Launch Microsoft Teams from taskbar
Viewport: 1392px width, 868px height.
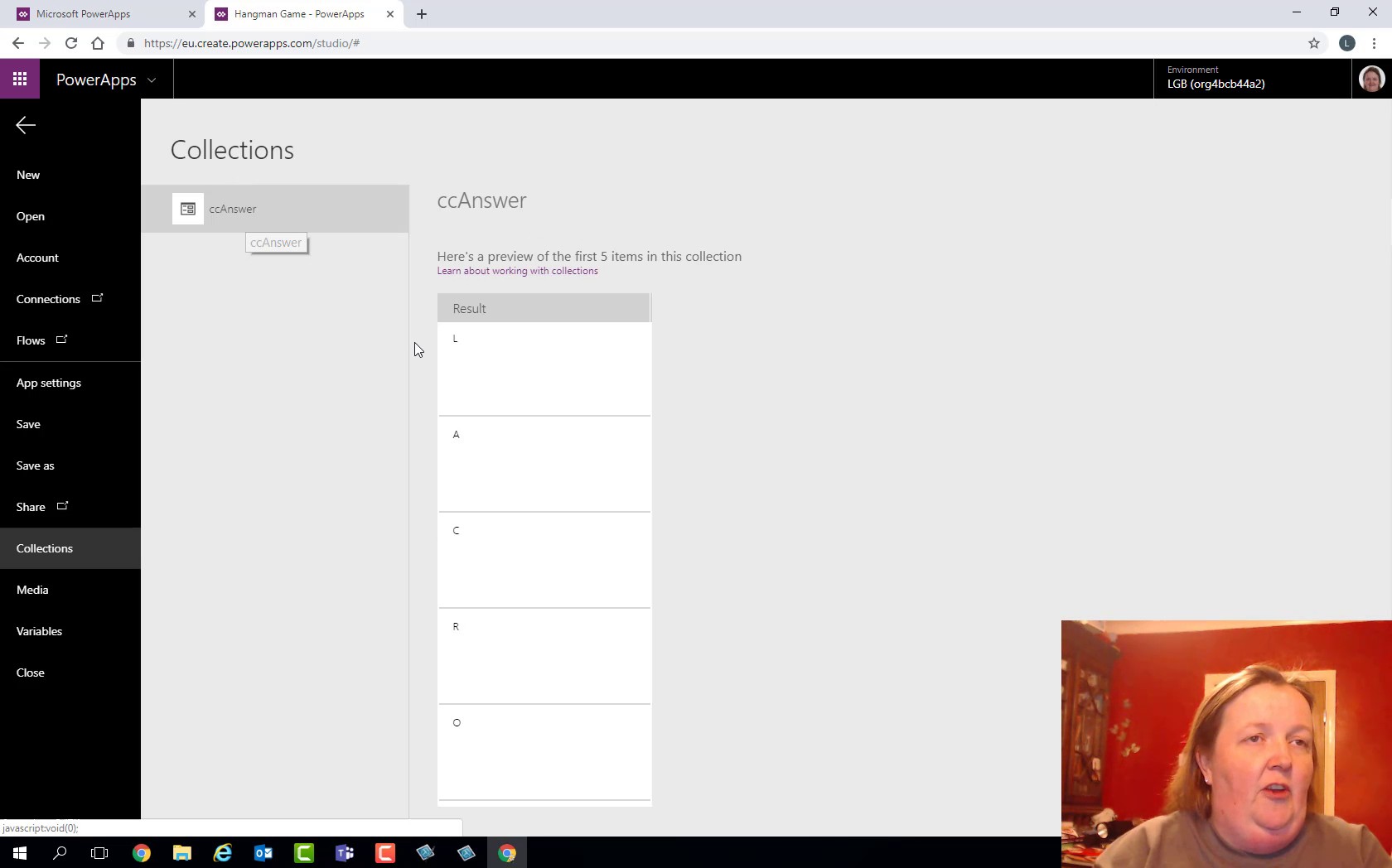click(x=345, y=852)
